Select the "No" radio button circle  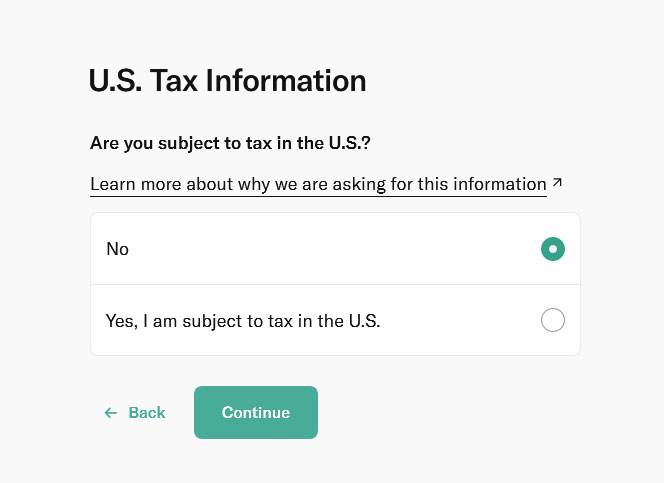tap(553, 249)
